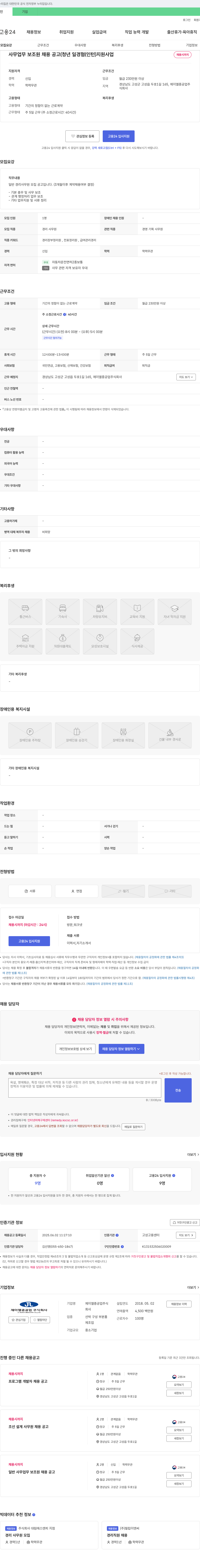Expand 채용 담당자 정보 열람하기
The height and width of the screenshot is (1568, 200).
[x=121, y=1049]
